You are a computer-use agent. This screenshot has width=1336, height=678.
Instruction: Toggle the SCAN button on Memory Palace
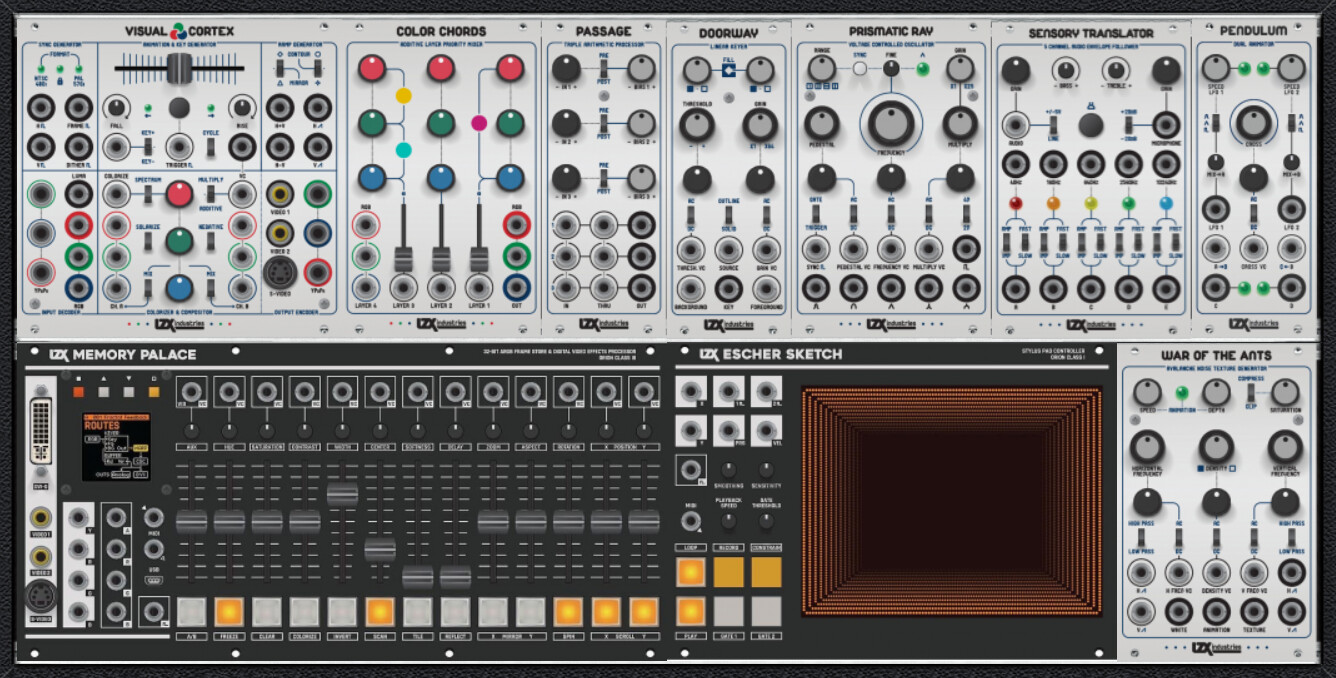(x=380, y=611)
